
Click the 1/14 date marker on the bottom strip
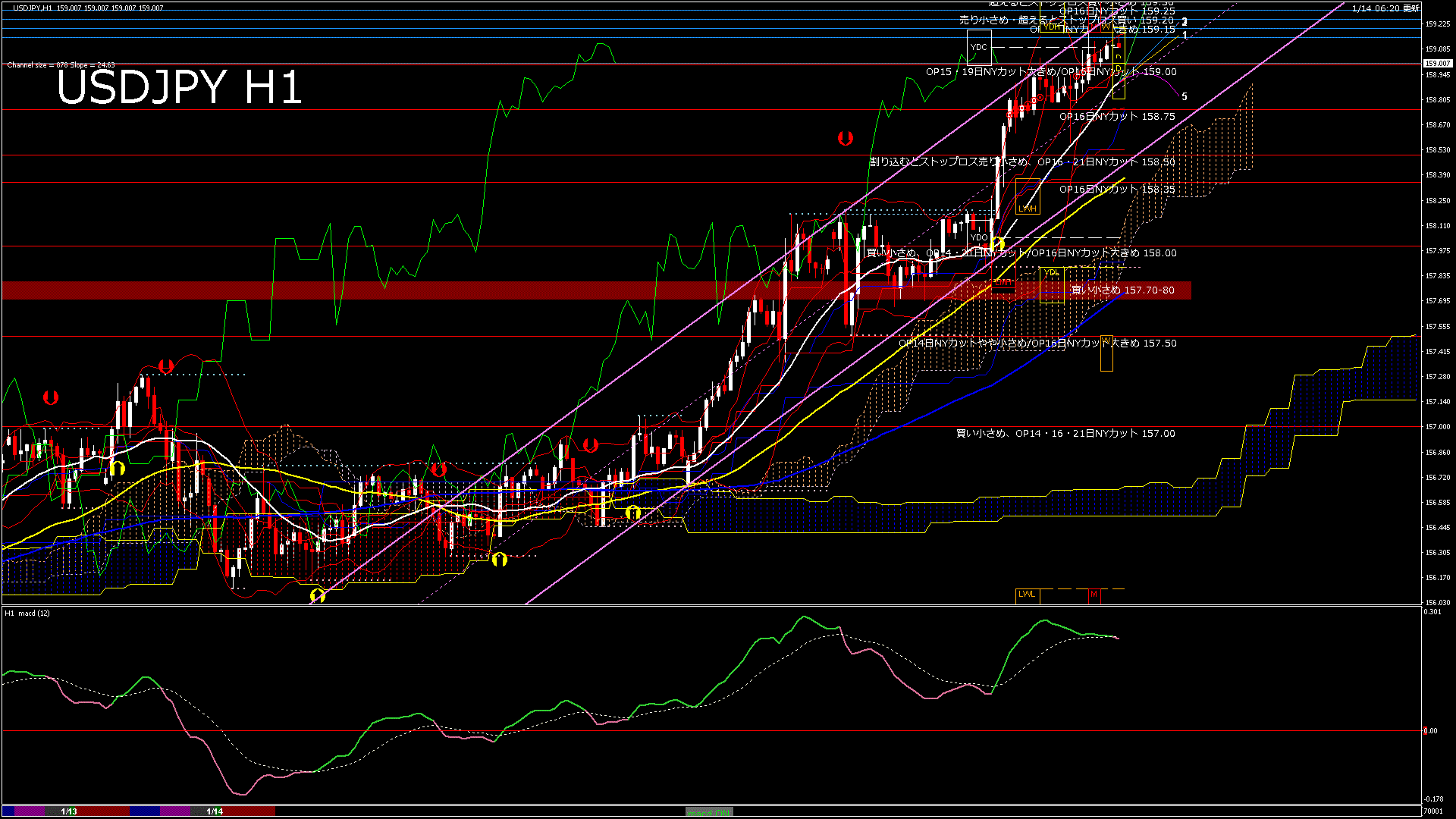(x=215, y=811)
